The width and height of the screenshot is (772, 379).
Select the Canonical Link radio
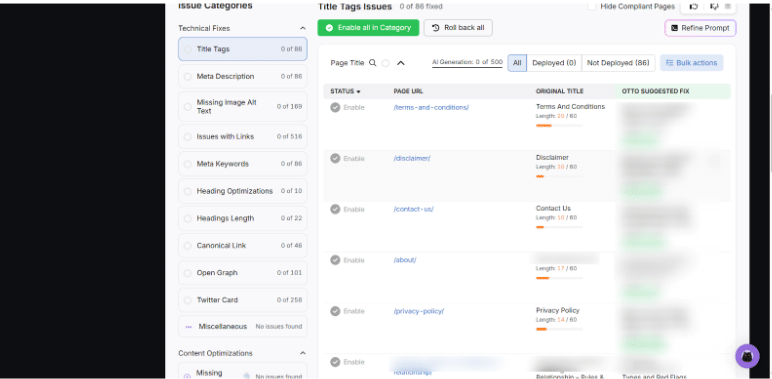pyautogui.click(x=188, y=246)
